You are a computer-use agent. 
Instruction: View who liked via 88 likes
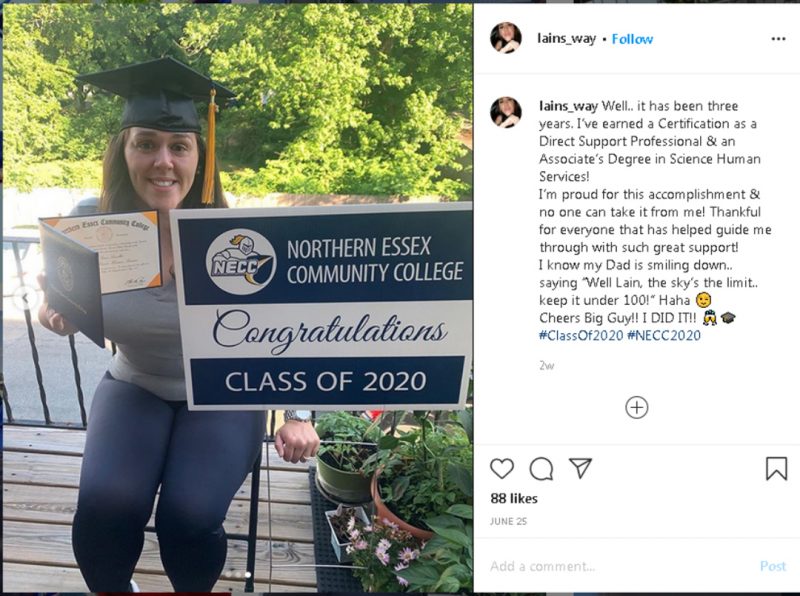pyautogui.click(x=514, y=498)
